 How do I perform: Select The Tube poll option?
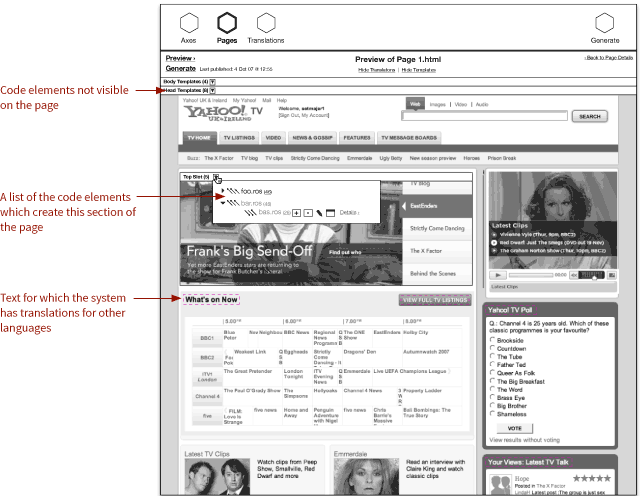pyautogui.click(x=492, y=356)
